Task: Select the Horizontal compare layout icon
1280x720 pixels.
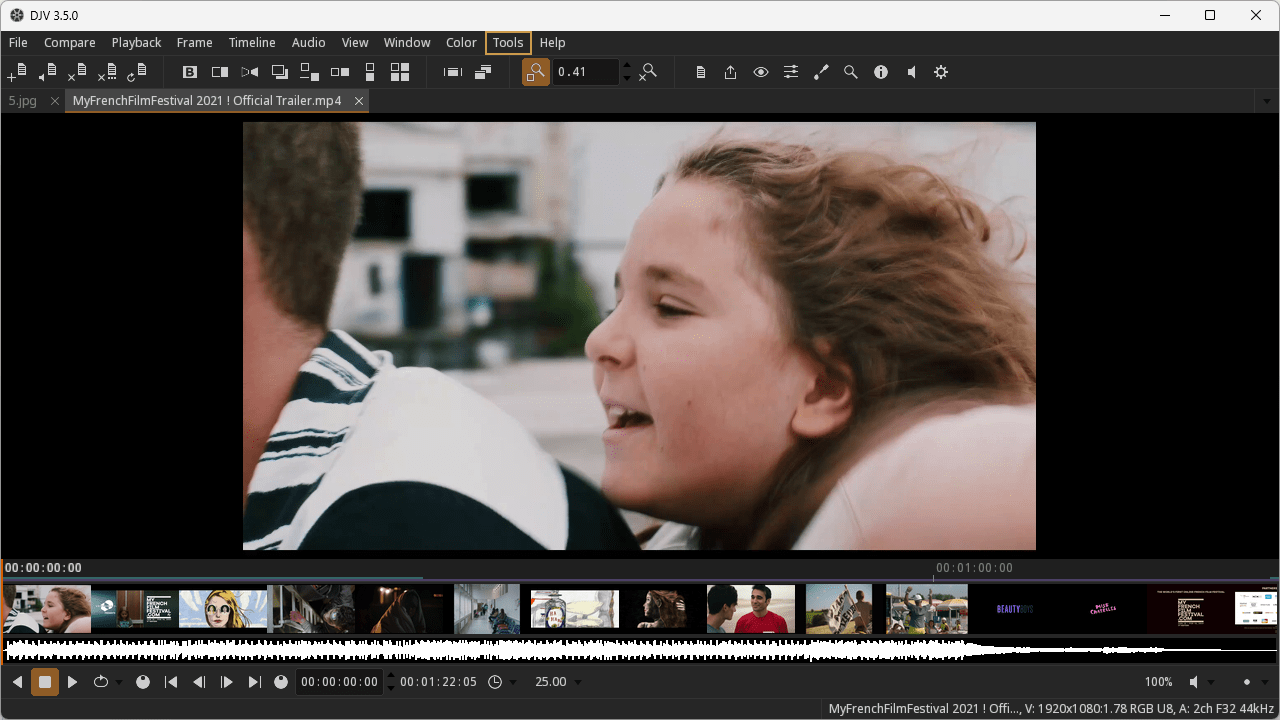Action: pyautogui.click(x=340, y=72)
